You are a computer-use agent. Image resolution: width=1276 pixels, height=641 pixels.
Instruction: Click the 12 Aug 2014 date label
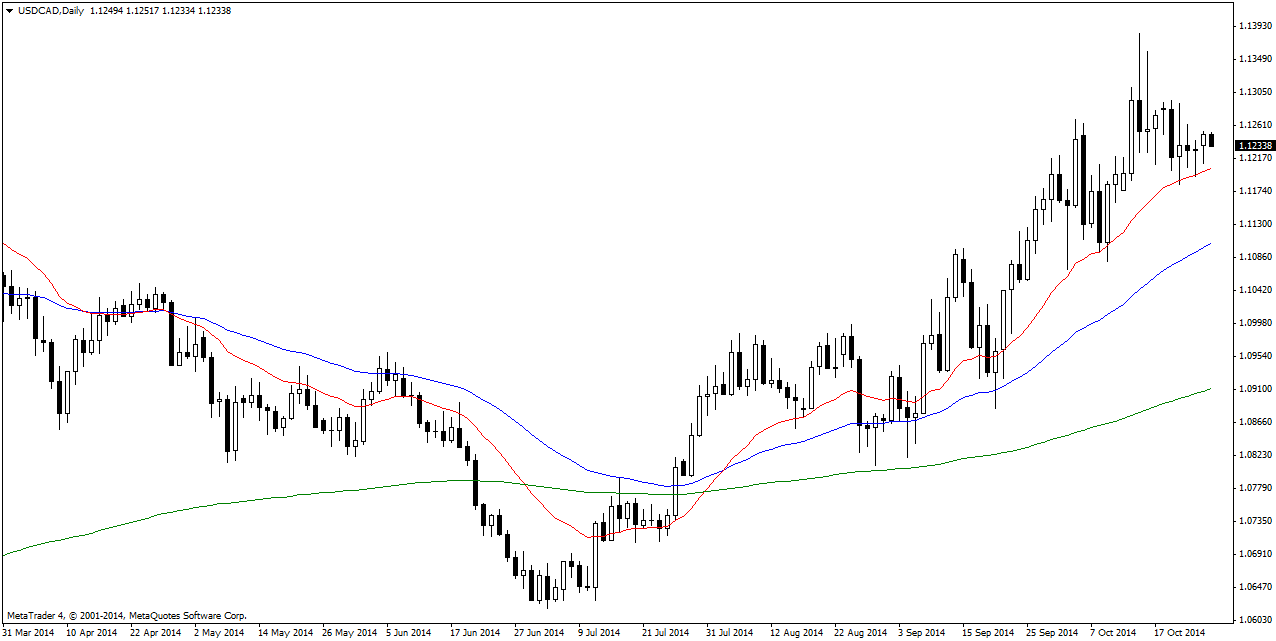tap(795, 633)
